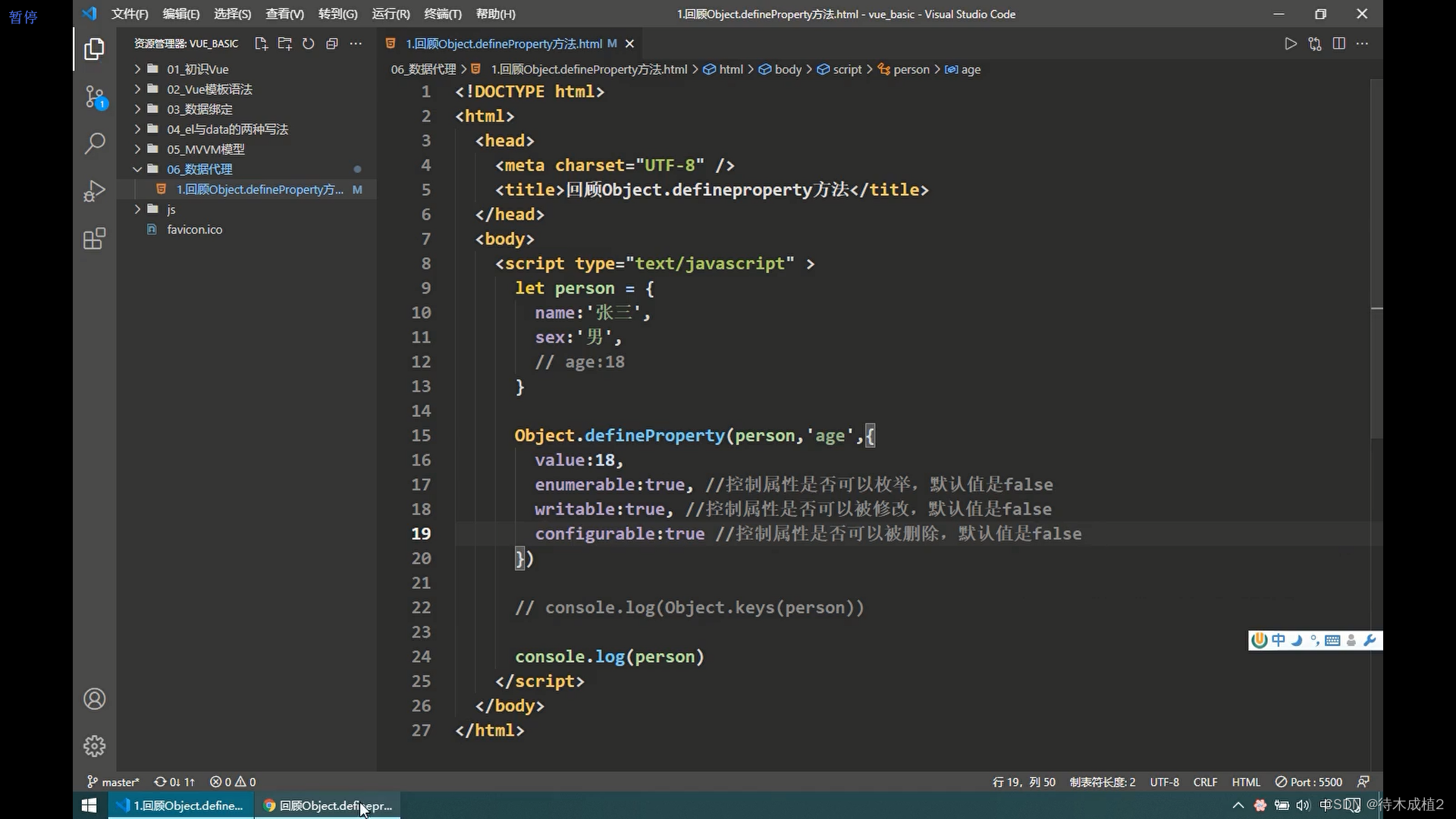This screenshot has height=819, width=1456.
Task: Open problems errors and warnings indicator
Action: click(233, 782)
